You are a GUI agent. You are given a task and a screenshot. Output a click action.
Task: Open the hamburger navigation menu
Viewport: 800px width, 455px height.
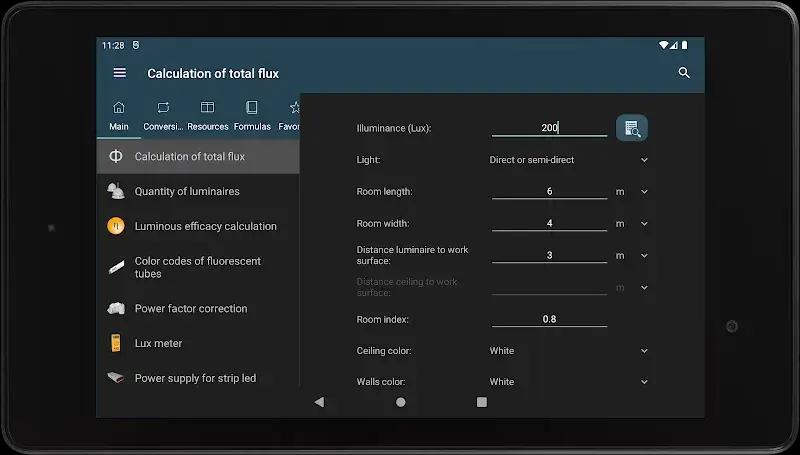(120, 73)
